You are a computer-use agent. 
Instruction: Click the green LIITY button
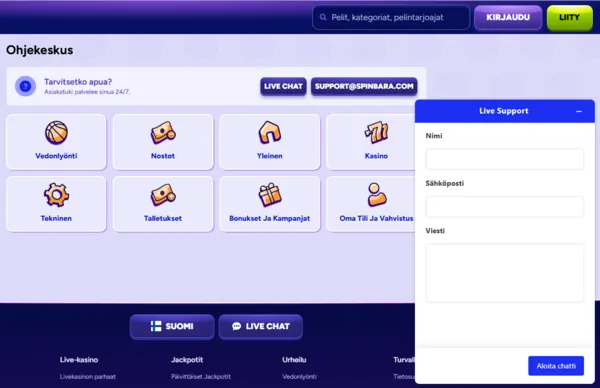click(x=569, y=18)
